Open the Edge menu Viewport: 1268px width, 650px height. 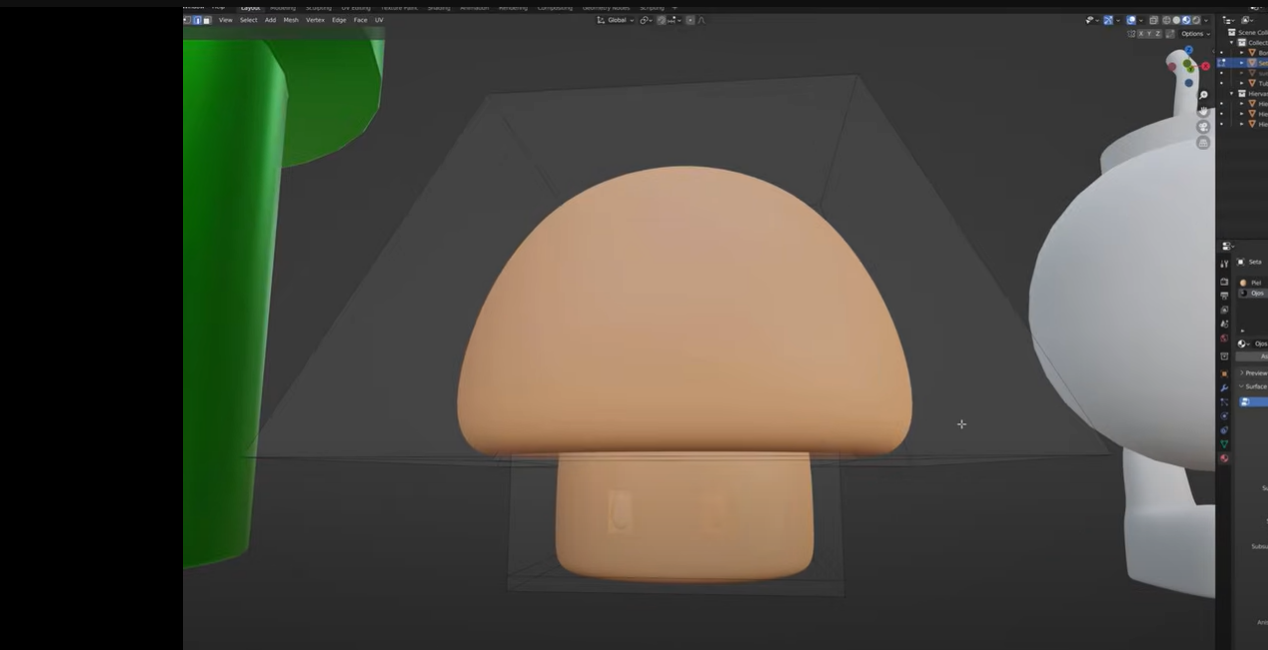point(339,20)
